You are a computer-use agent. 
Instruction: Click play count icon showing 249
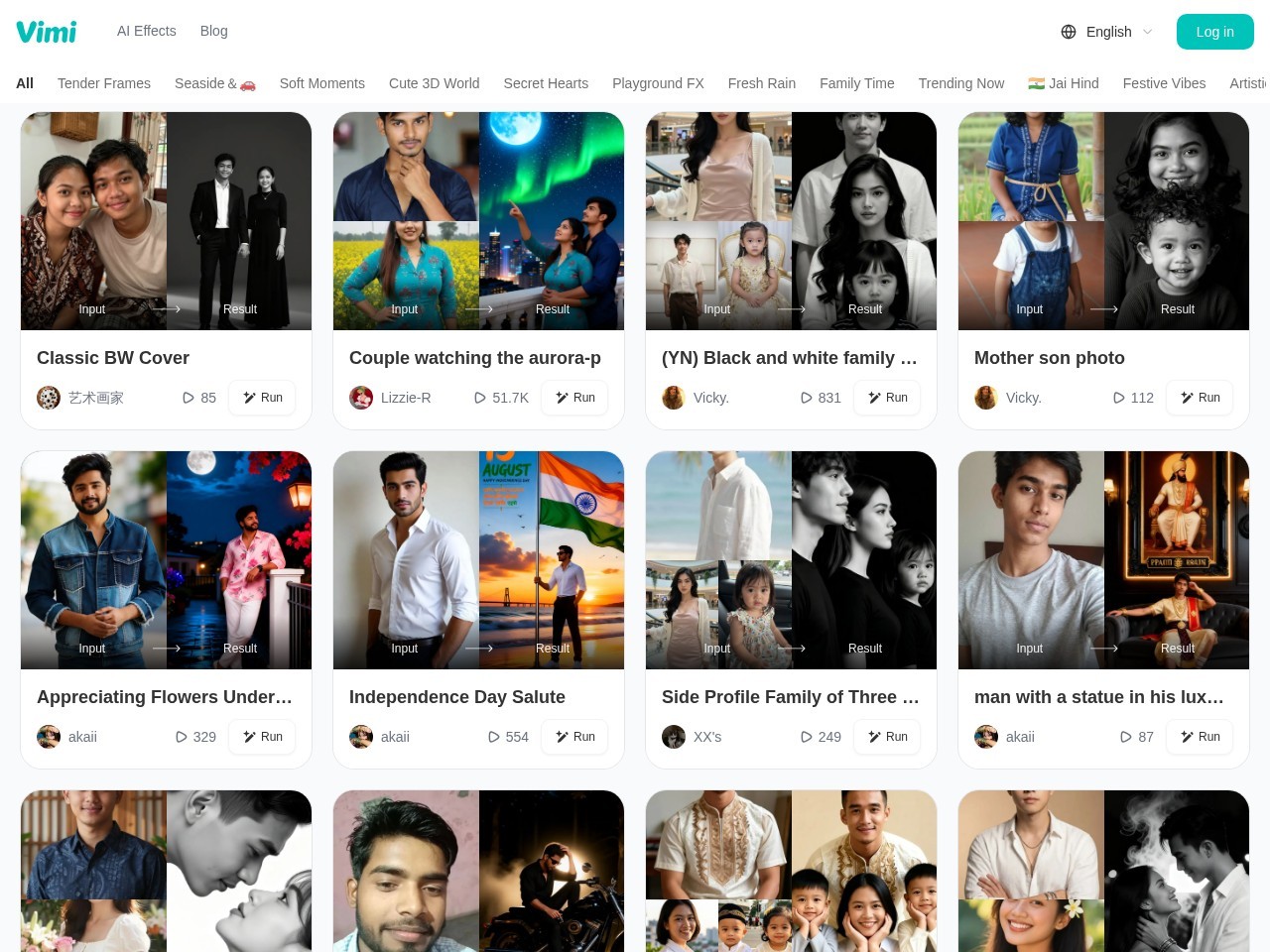pos(807,737)
